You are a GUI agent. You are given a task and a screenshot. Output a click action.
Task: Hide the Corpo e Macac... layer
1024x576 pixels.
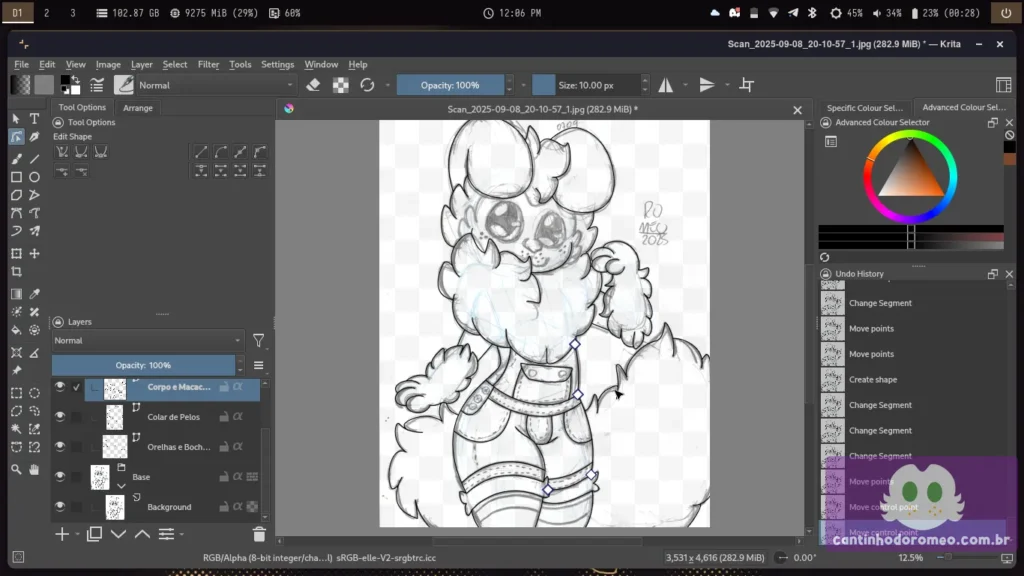pyautogui.click(x=60, y=387)
